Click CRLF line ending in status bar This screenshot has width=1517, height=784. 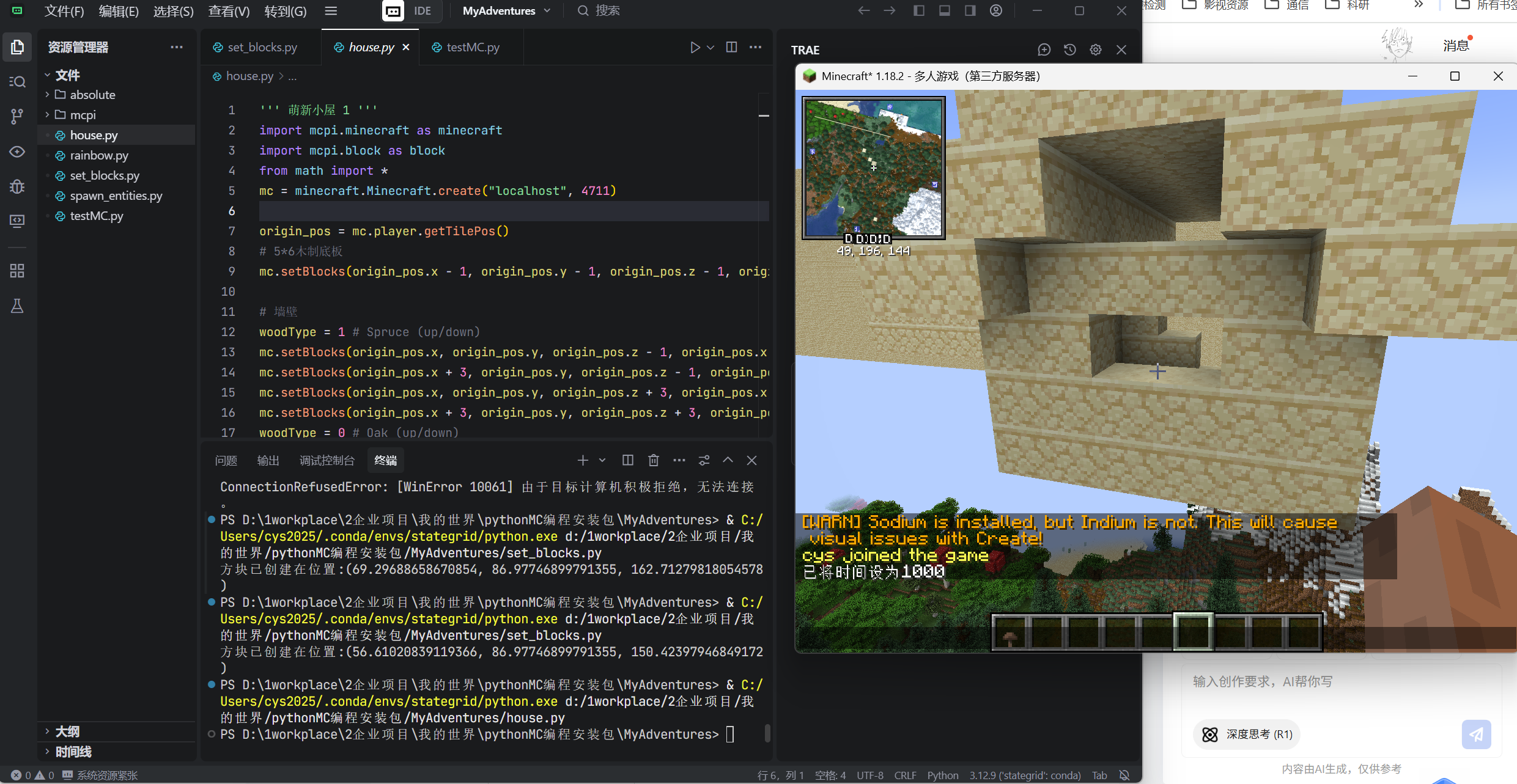[x=905, y=775]
